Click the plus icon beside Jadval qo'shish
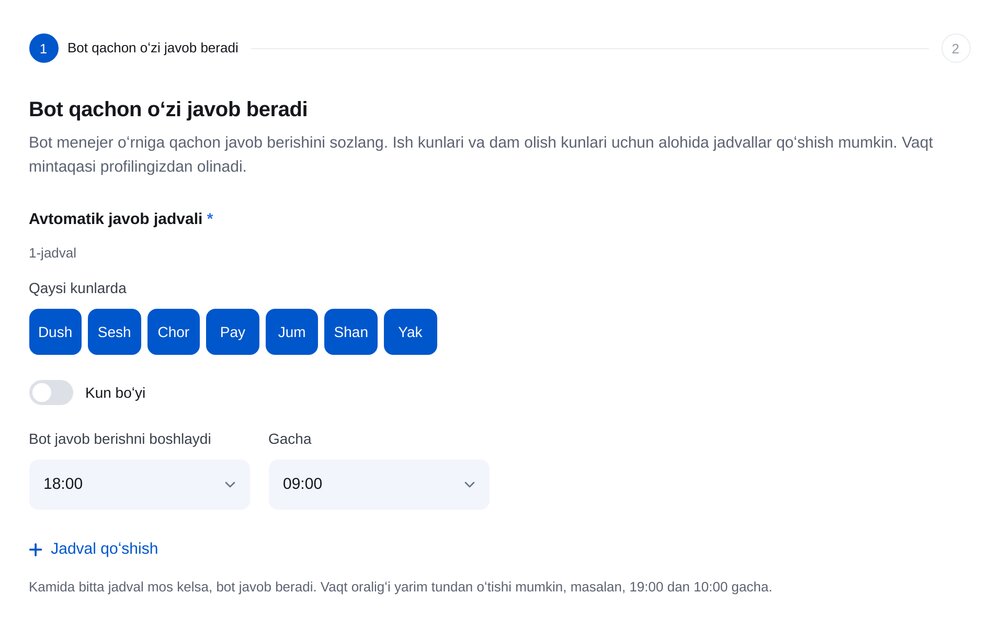Viewport: 1000px width, 627px height. point(36,549)
